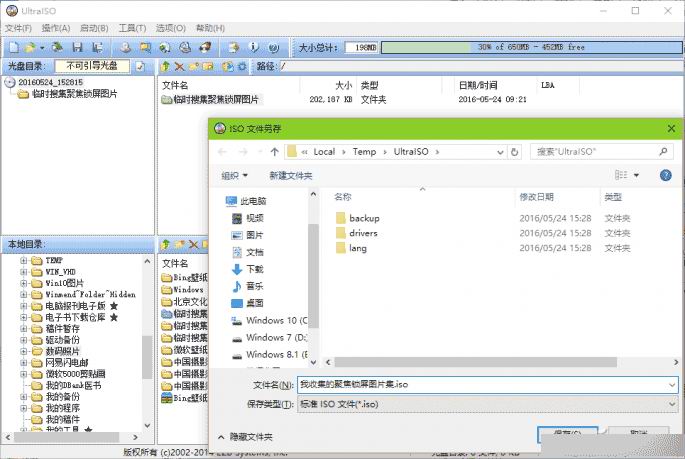The image size is (685, 459).
Task: Expand the Win10图片 folder node
Action: (24, 283)
